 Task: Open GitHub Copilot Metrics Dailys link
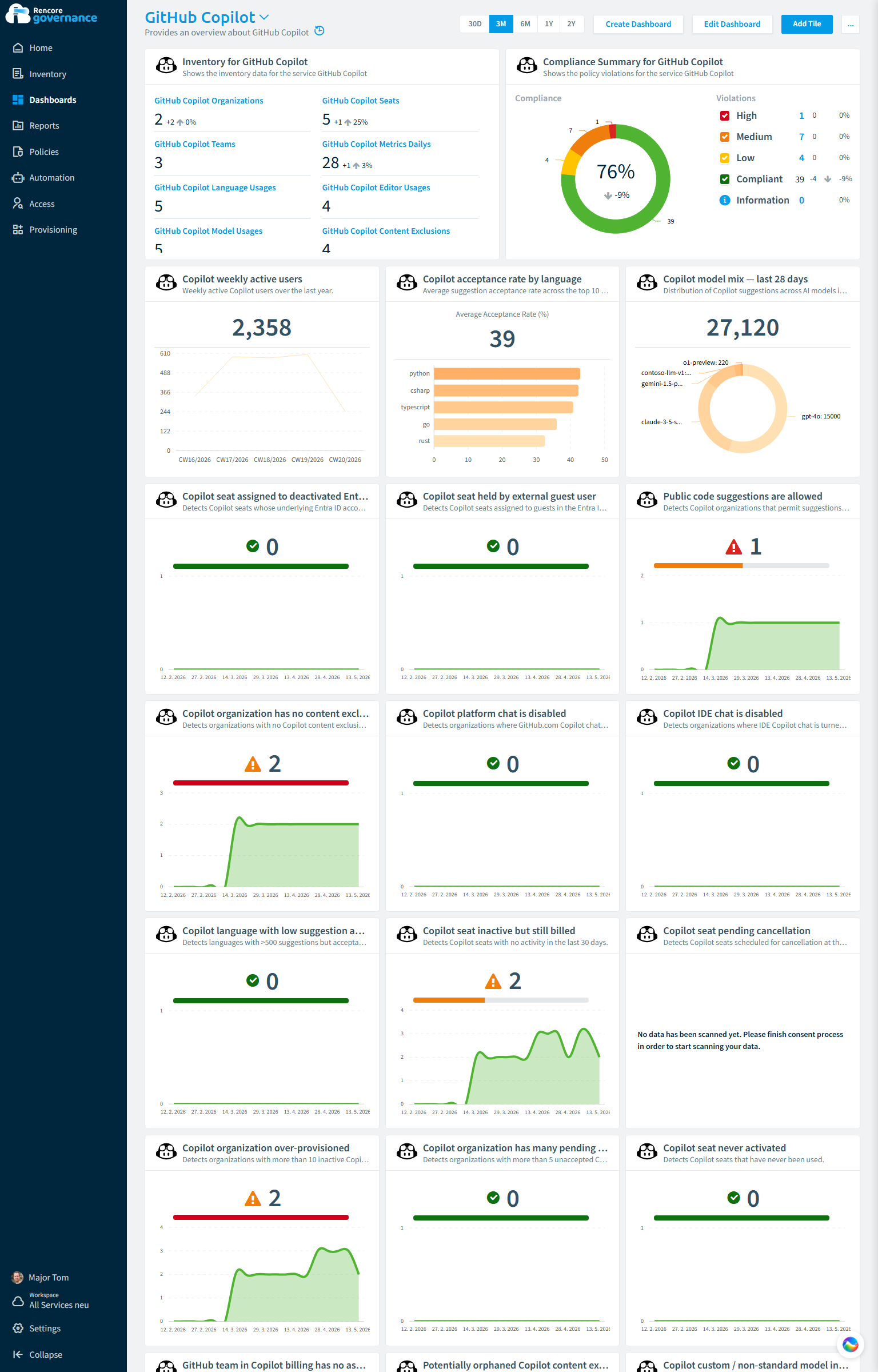tap(376, 144)
